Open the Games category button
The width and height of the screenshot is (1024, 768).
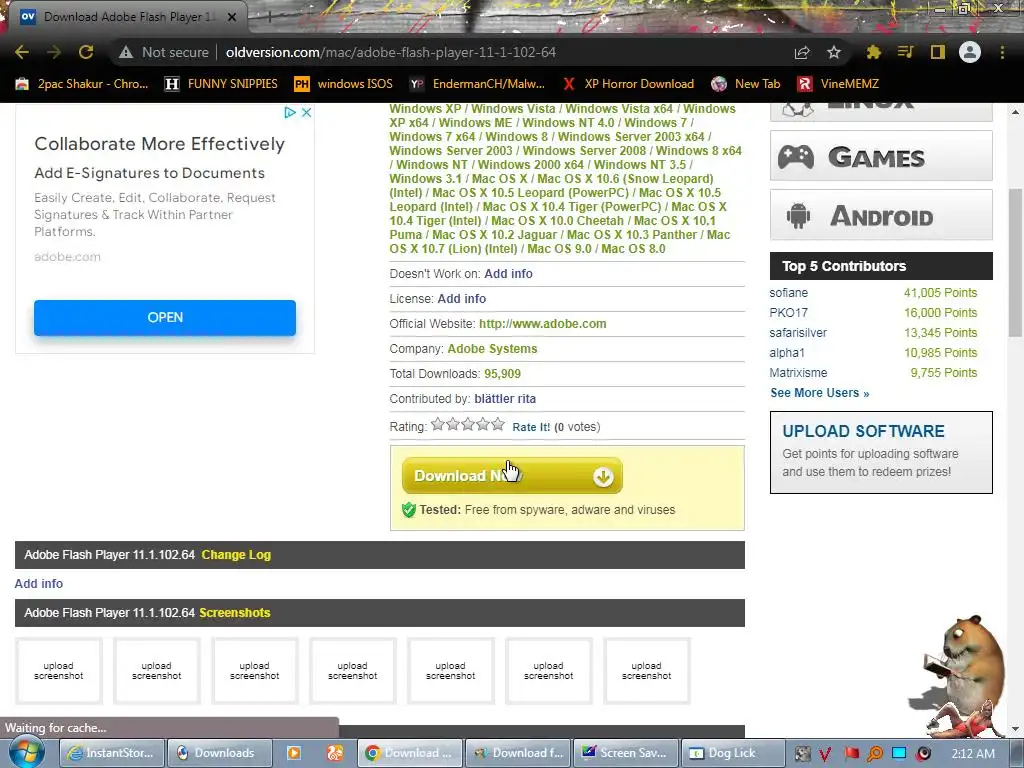point(881,156)
